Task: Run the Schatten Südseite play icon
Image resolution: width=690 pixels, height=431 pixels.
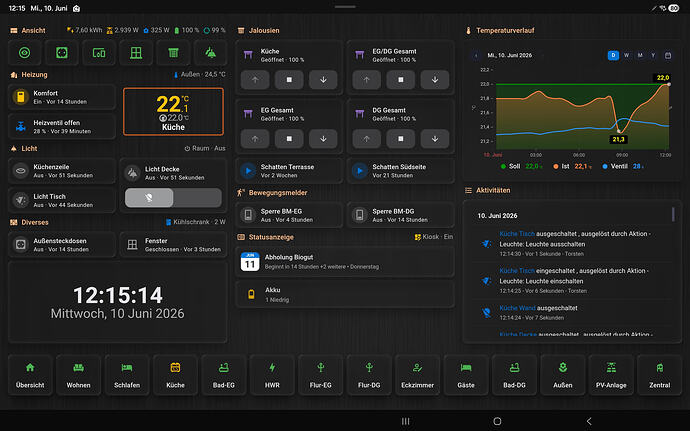Action: (x=360, y=170)
